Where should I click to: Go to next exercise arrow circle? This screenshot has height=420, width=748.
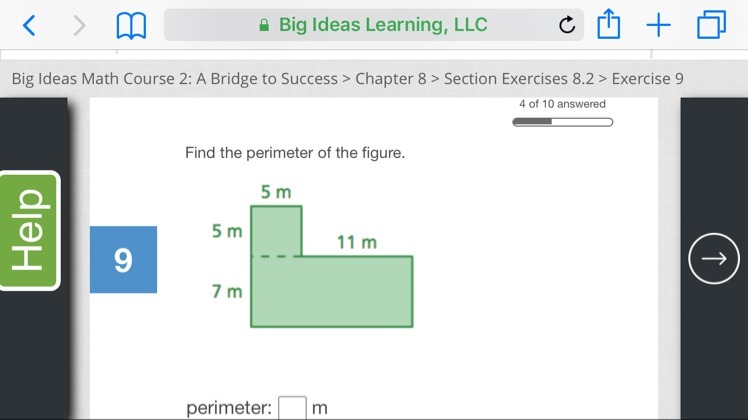coord(714,259)
